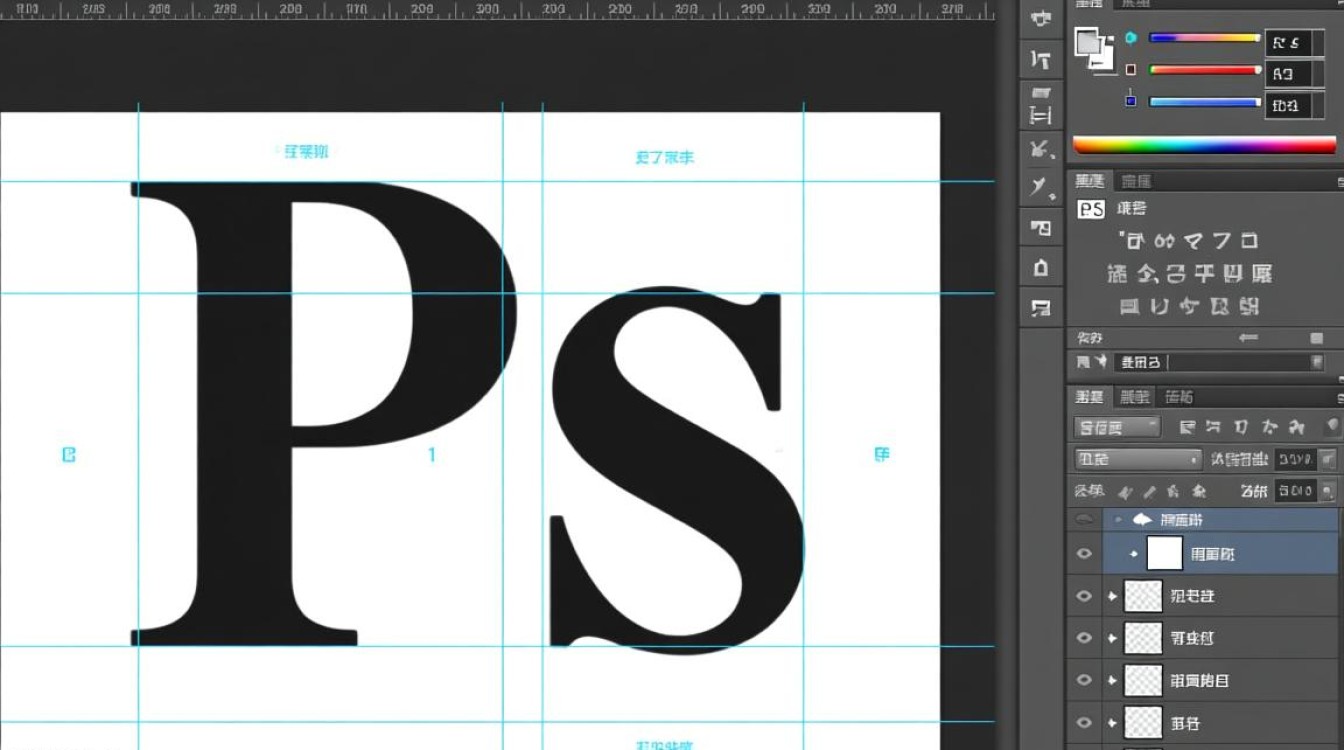Image resolution: width=1344 pixels, height=750 pixels.
Task: Click the red color slider
Action: click(1204, 70)
